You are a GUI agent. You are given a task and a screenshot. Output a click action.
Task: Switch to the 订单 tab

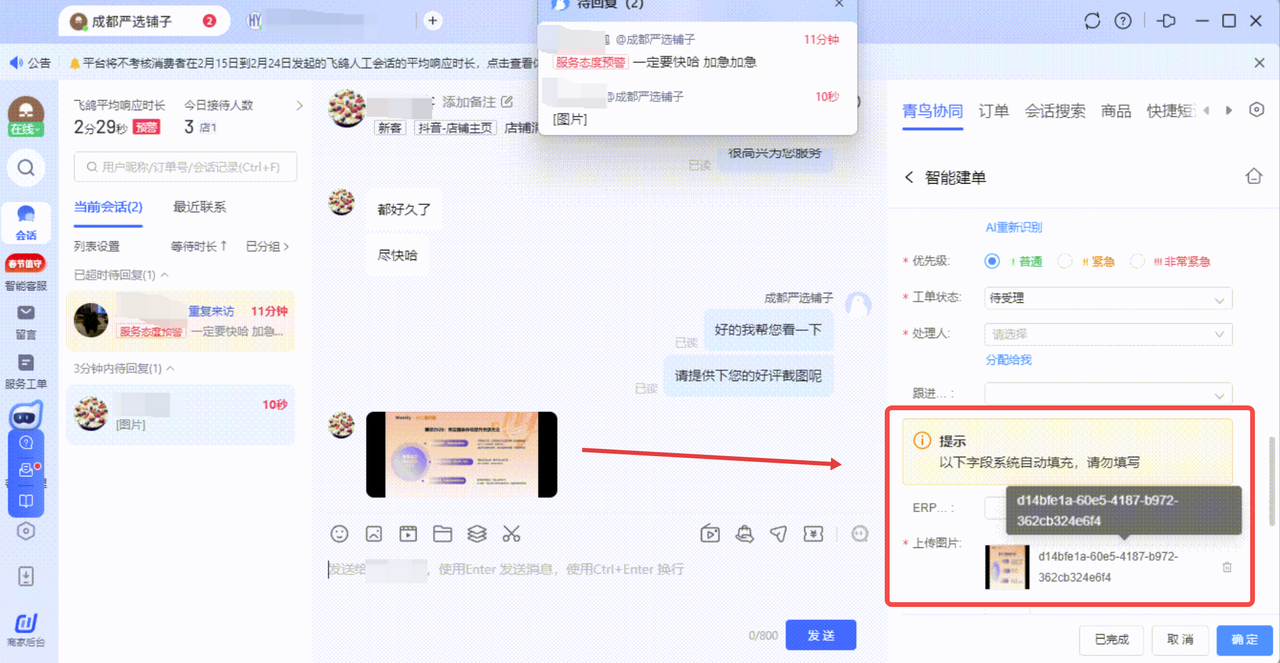click(x=993, y=111)
